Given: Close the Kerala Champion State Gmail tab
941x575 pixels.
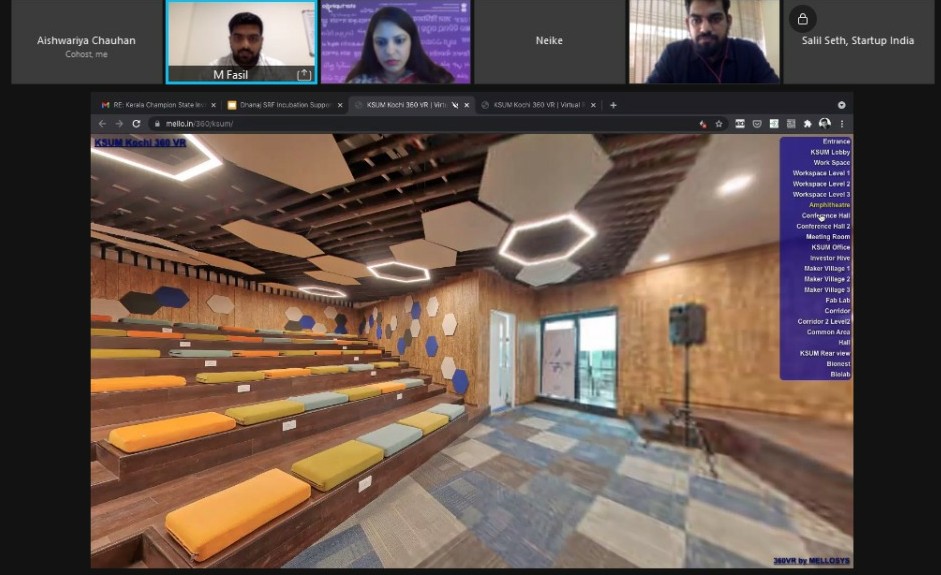Looking at the screenshot, I should tap(213, 105).
